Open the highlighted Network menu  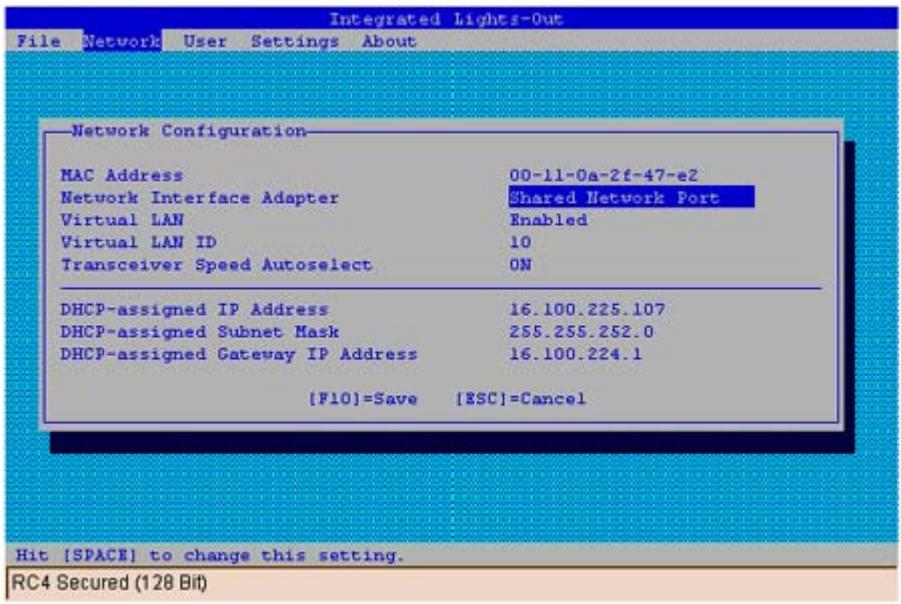(122, 41)
